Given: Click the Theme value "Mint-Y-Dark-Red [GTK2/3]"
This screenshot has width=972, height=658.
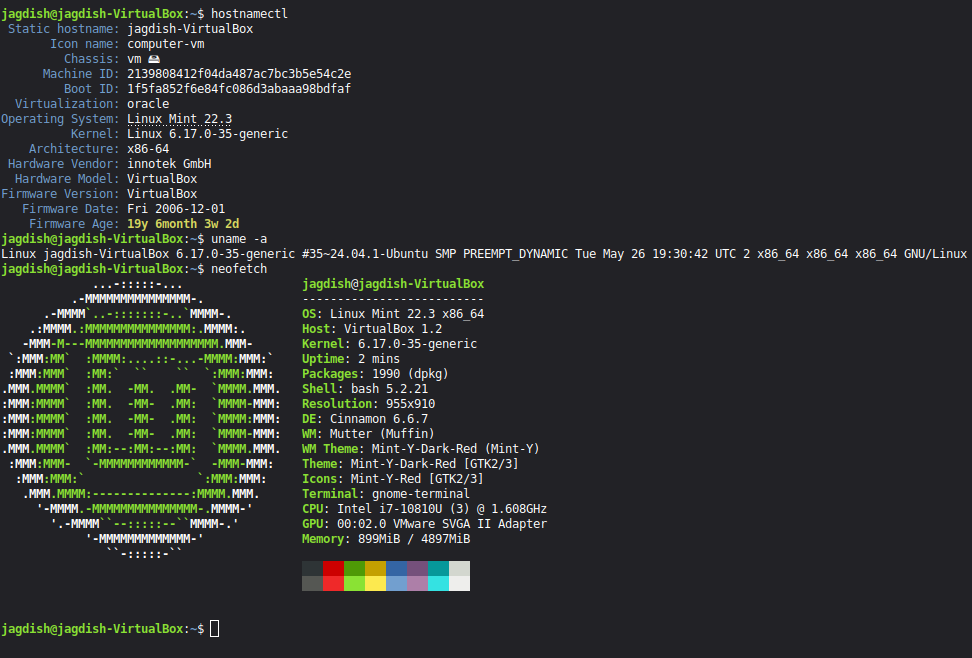Looking at the screenshot, I should pyautogui.click(x=435, y=464).
